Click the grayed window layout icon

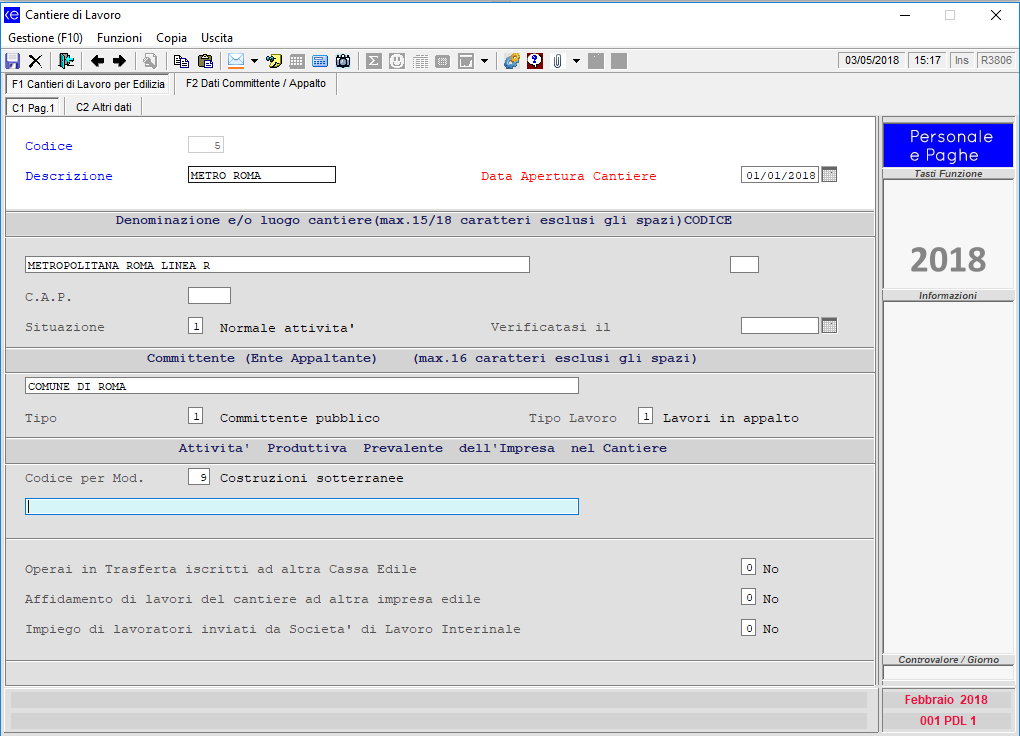[x=466, y=61]
